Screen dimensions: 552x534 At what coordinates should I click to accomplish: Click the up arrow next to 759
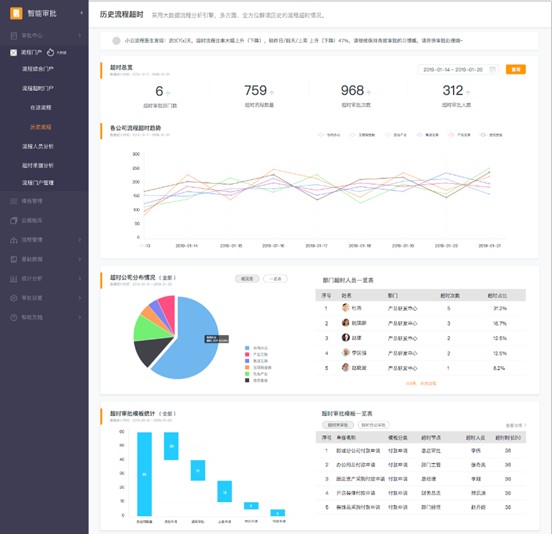(272, 93)
